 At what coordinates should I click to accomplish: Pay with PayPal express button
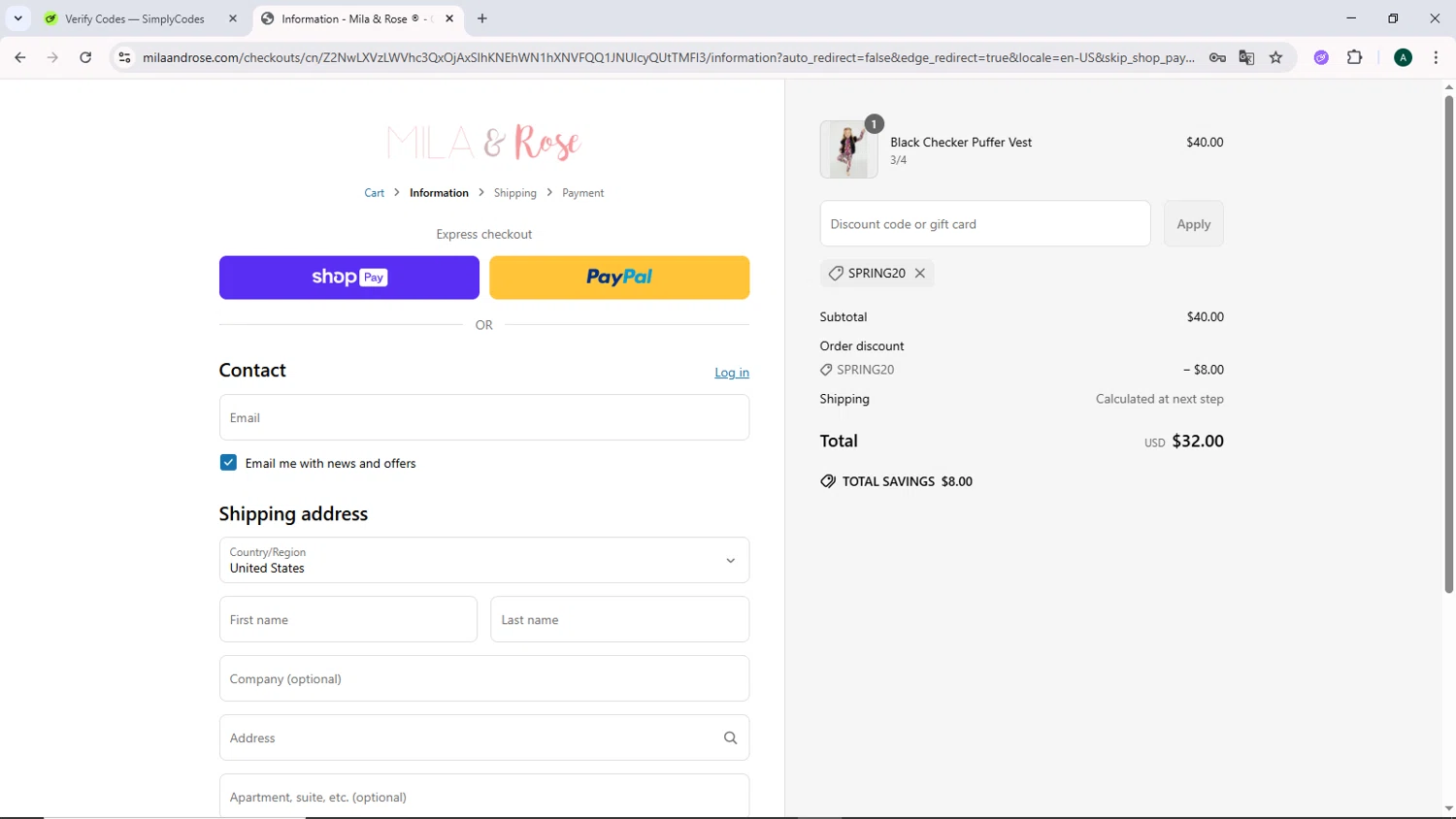[619, 278]
